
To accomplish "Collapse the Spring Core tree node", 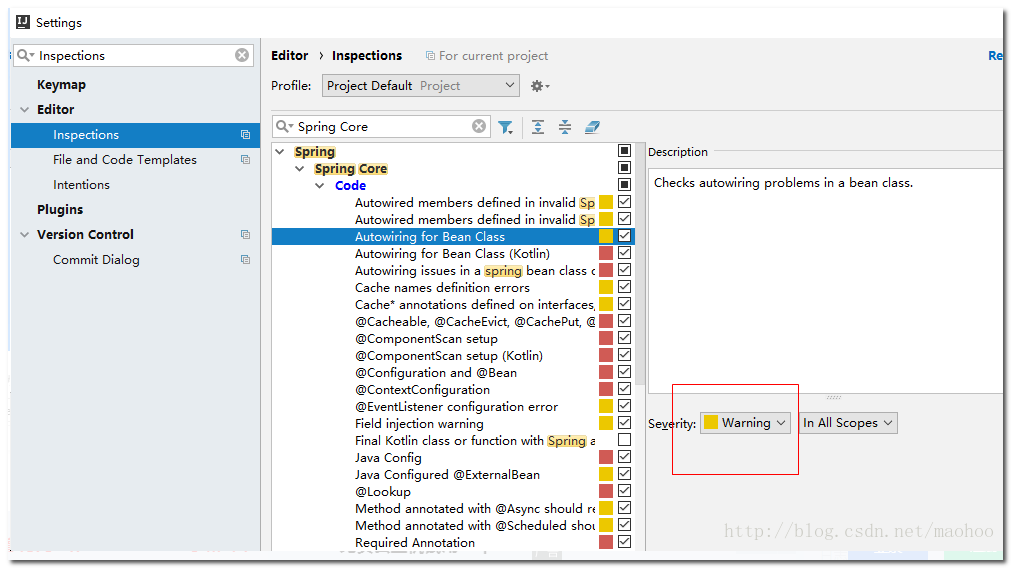I will coord(300,169).
